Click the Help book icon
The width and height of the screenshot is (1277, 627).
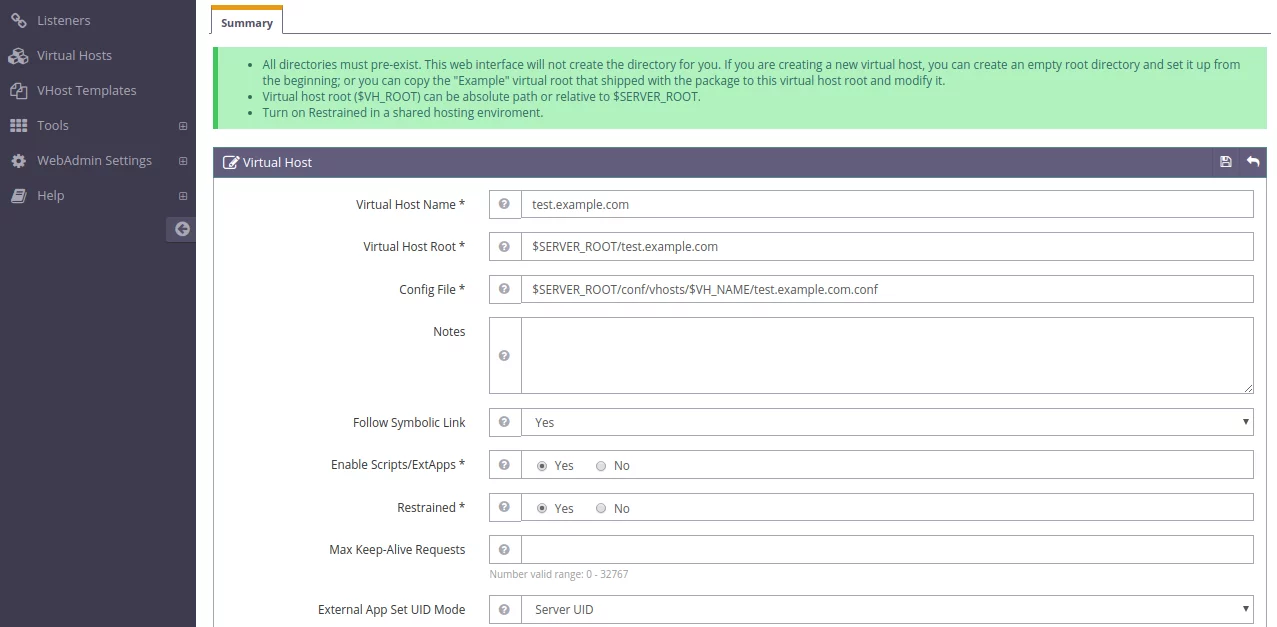click(x=18, y=195)
